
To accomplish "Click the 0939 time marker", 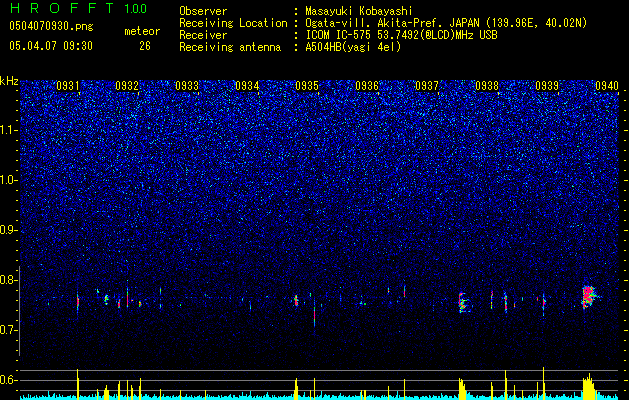I will pos(547,85).
